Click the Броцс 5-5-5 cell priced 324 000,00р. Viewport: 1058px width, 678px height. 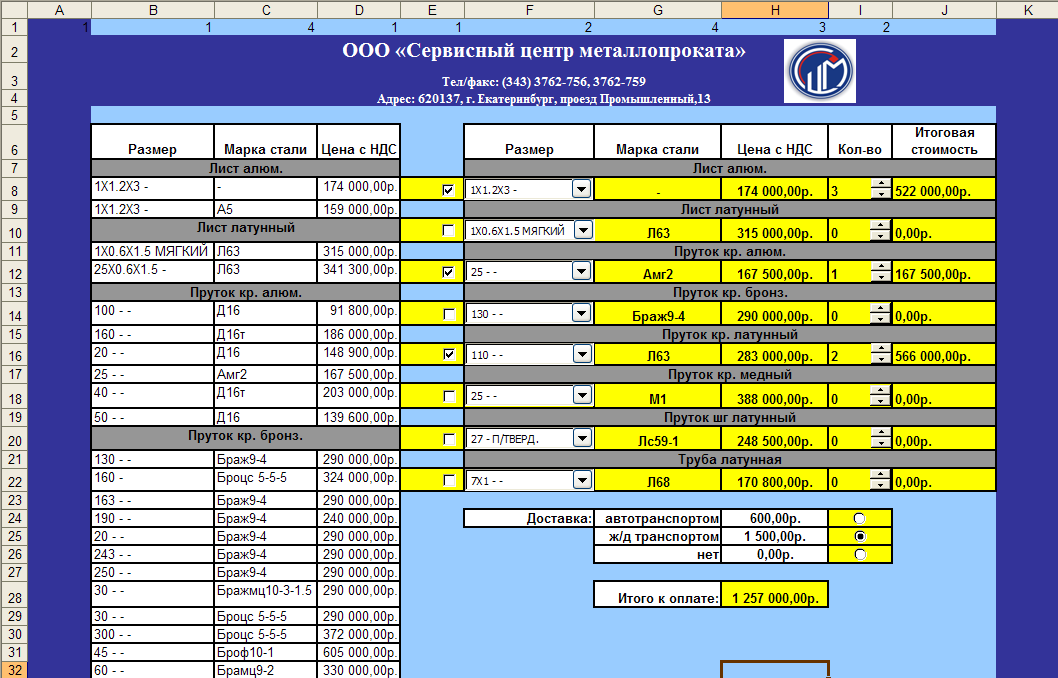pos(265,480)
